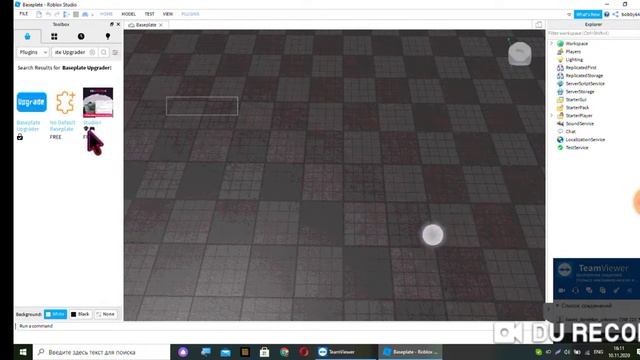This screenshot has width=640, height=360.
Task: Click the What's New button
Action: (x=588, y=14)
